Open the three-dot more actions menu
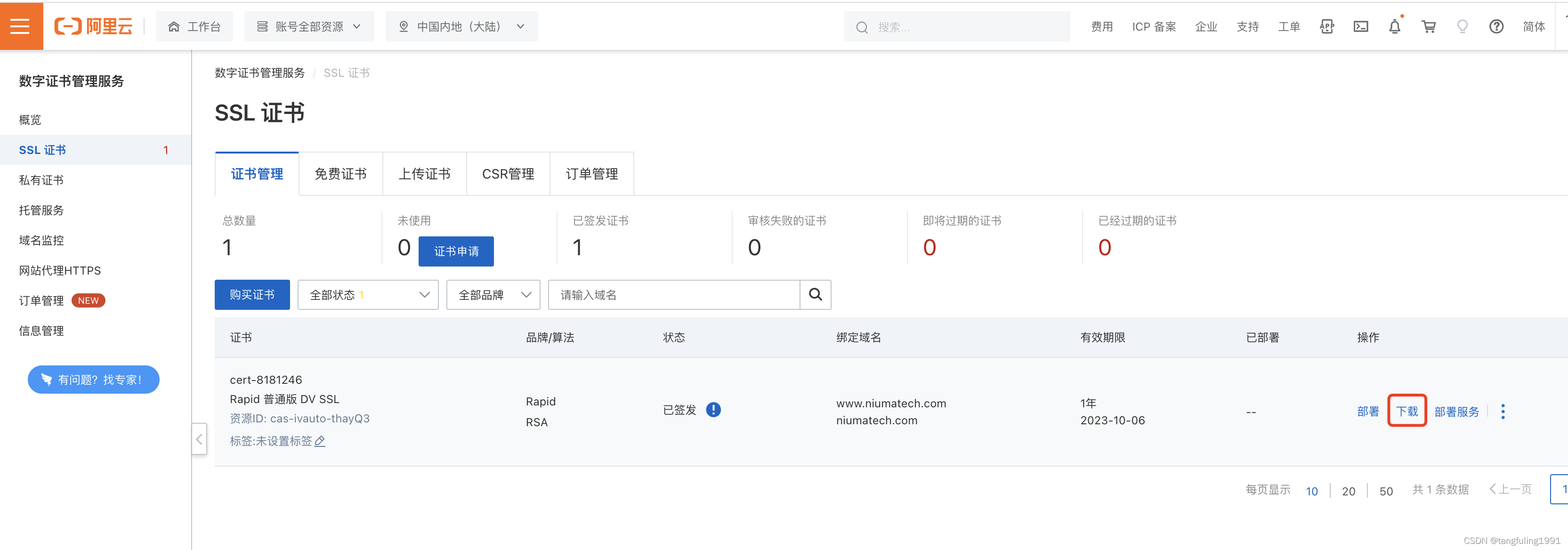The height and width of the screenshot is (550, 1568). pos(1503,412)
